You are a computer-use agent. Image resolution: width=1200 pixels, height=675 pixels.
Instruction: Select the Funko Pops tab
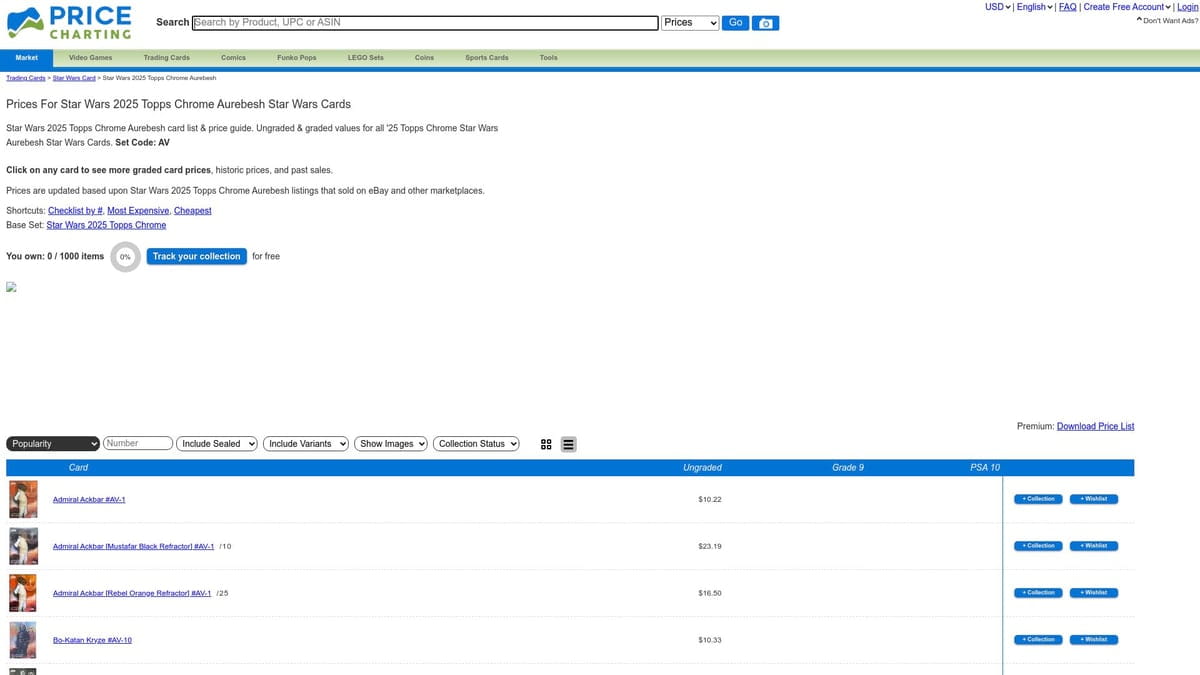[x=297, y=58]
